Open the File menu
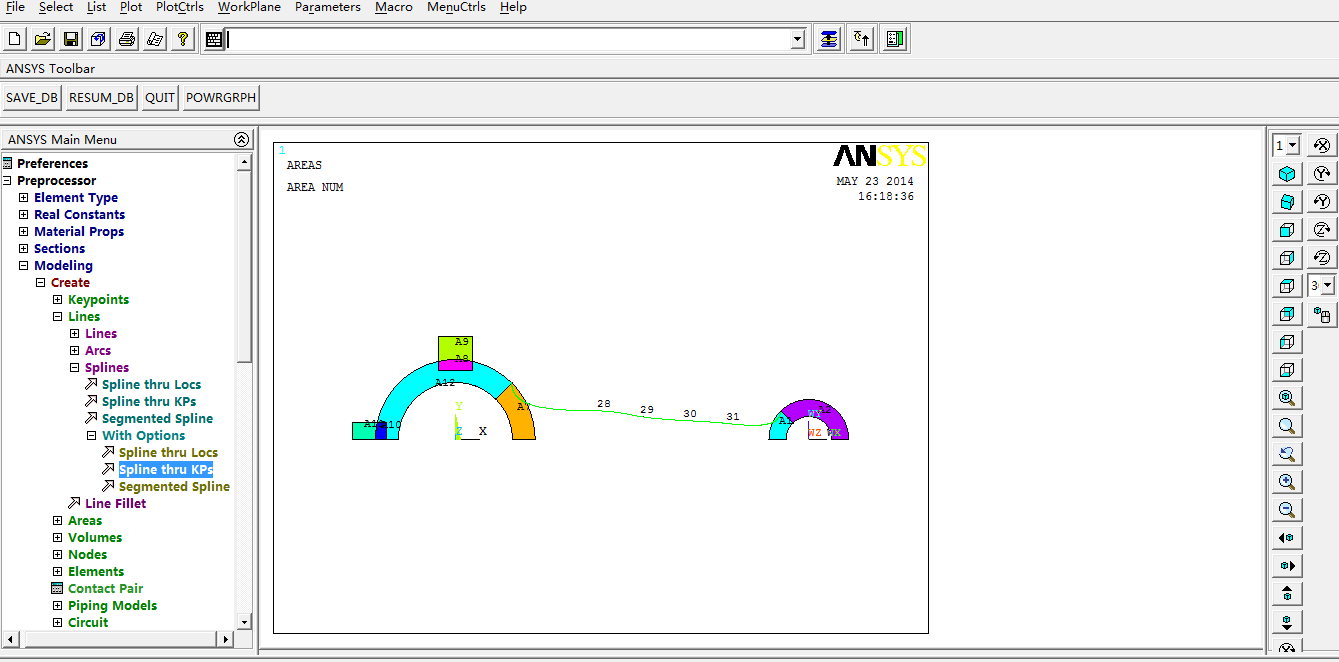The width and height of the screenshot is (1339, 662). pyautogui.click(x=15, y=7)
